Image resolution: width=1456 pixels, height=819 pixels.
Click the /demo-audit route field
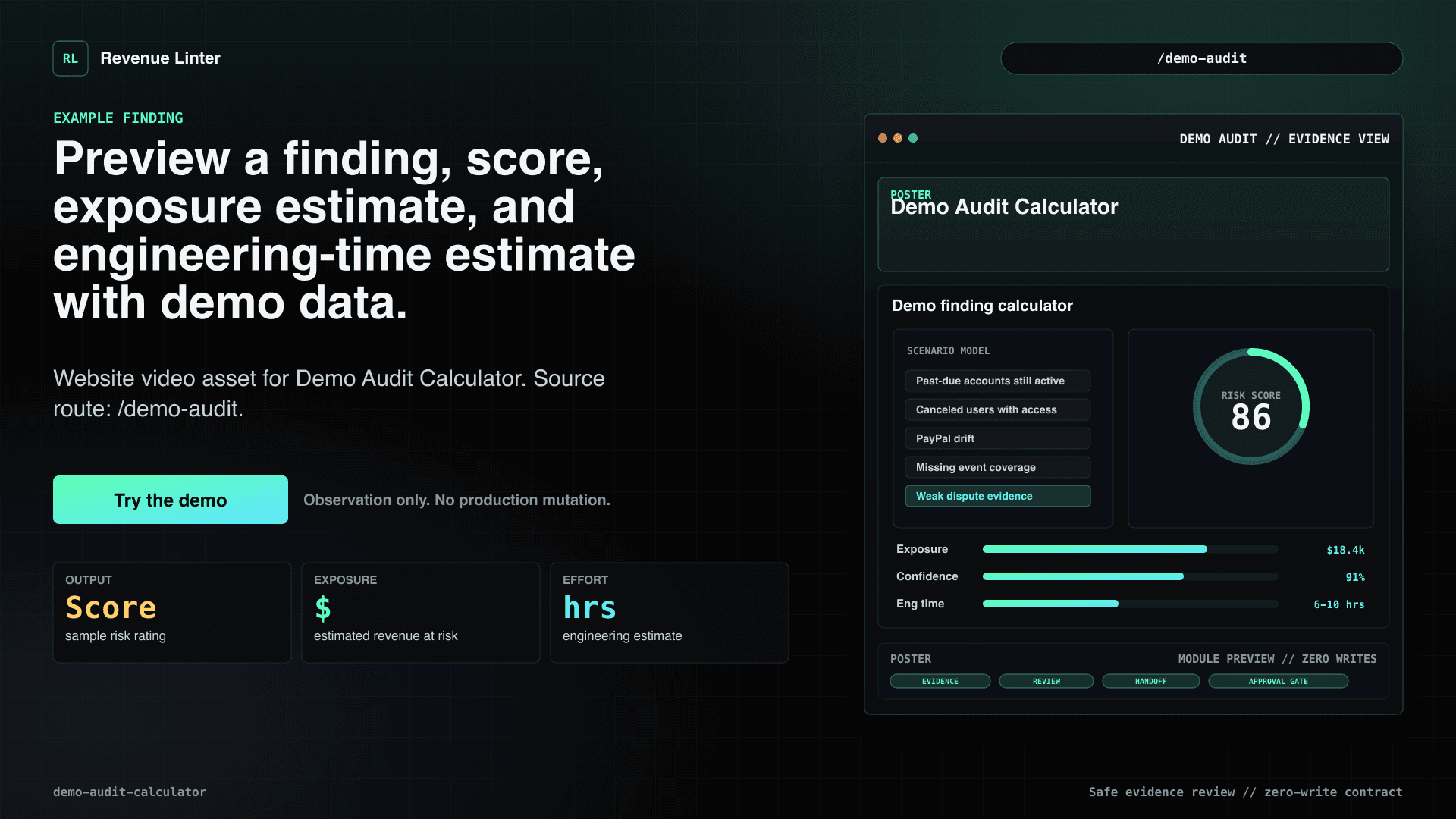click(1201, 58)
